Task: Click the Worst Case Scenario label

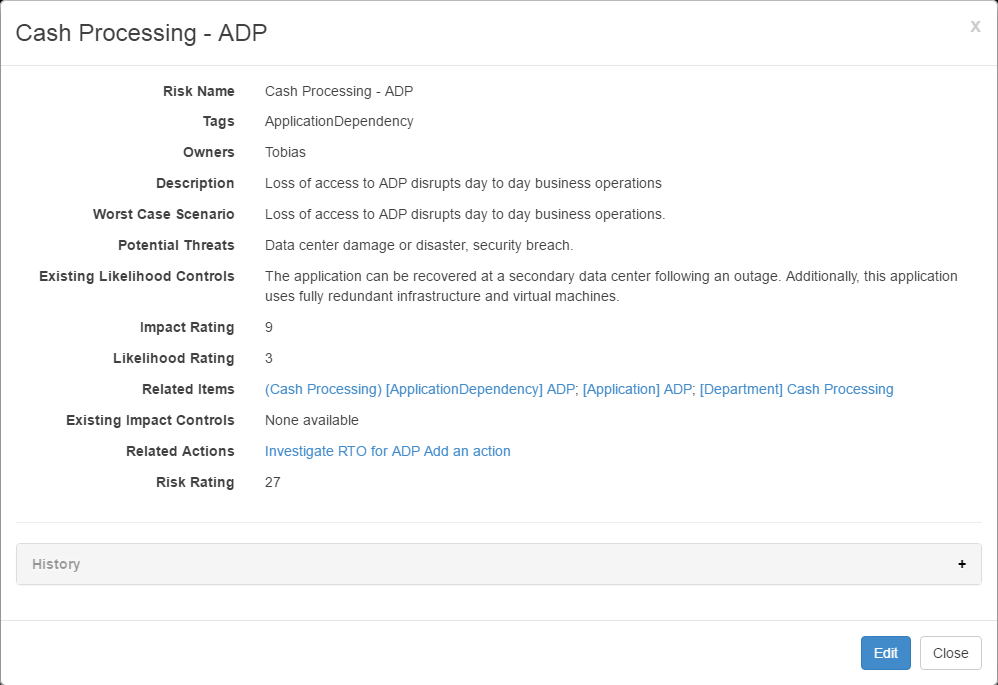Action: coord(164,215)
